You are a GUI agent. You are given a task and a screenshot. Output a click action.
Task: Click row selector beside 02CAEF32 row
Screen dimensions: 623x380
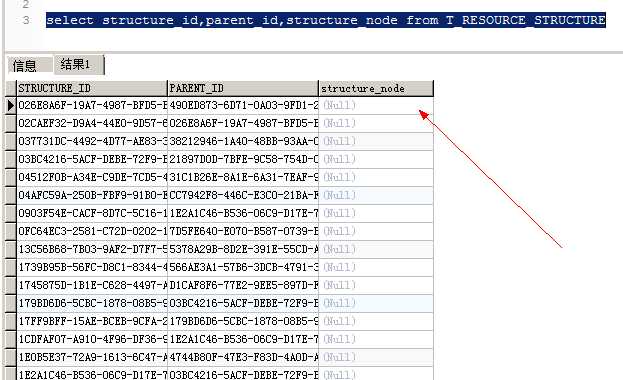(x=11, y=123)
